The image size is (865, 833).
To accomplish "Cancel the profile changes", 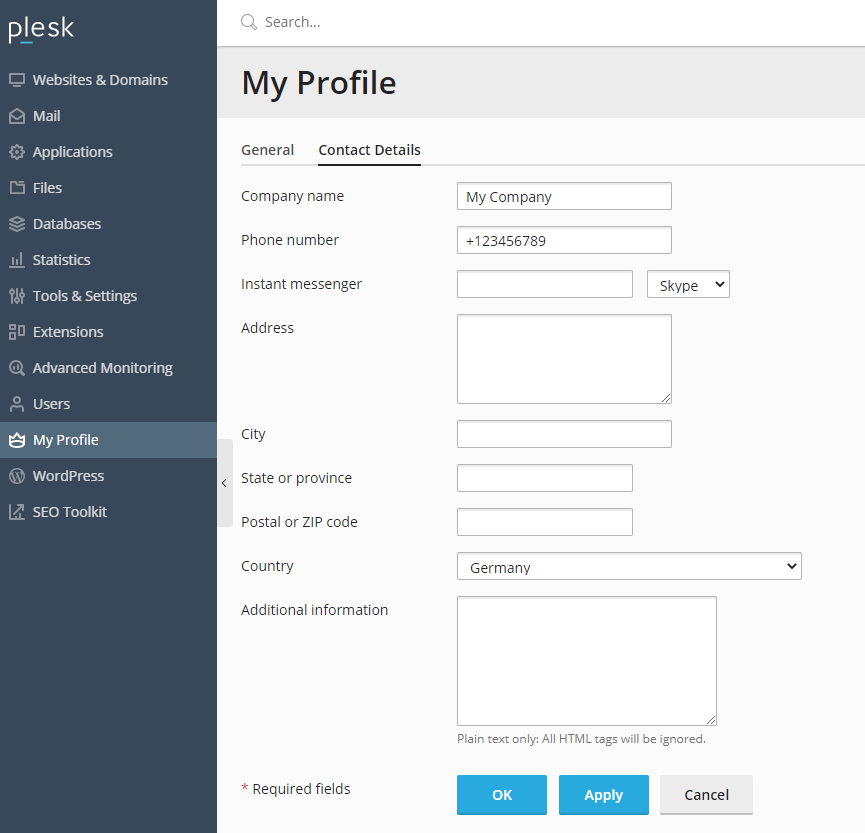I will coord(706,795).
